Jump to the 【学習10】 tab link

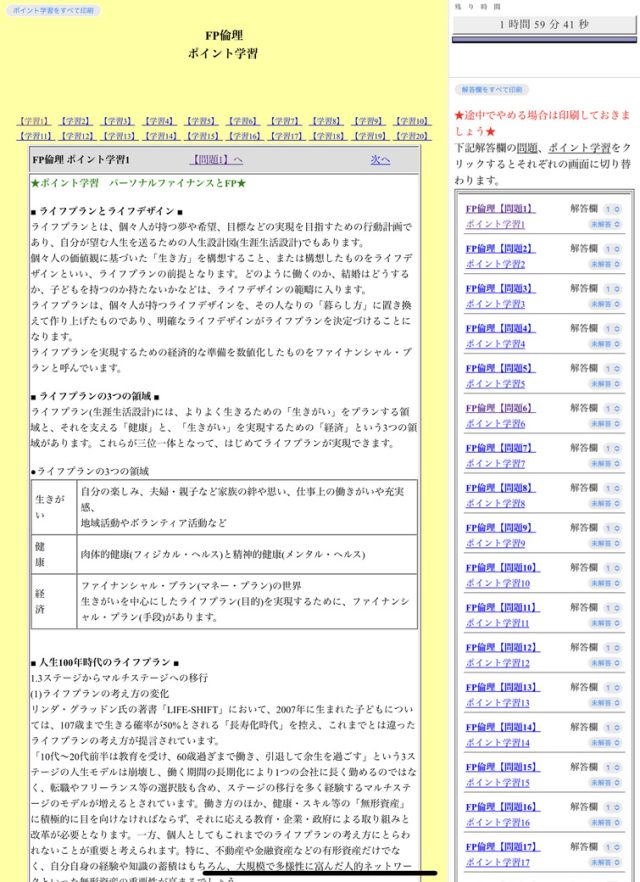click(x=410, y=121)
